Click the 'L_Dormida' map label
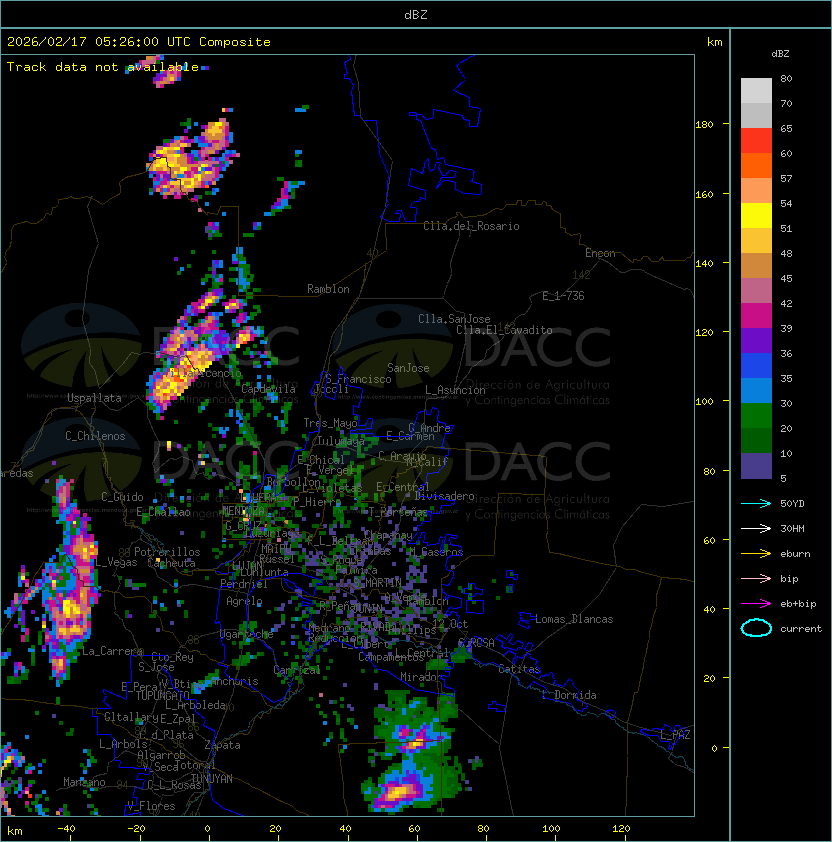This screenshot has width=832, height=842. (569, 695)
